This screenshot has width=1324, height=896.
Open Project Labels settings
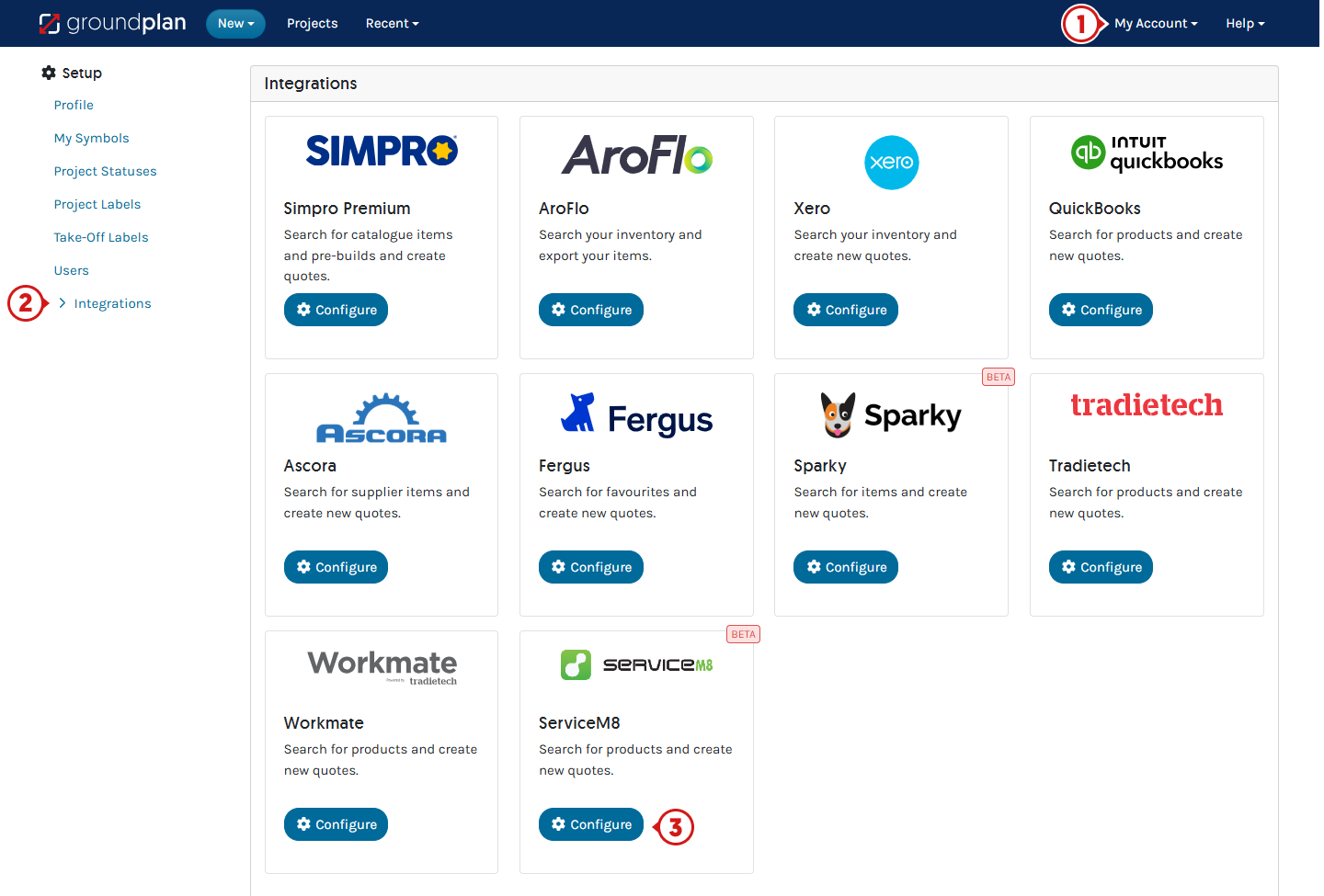pos(97,204)
